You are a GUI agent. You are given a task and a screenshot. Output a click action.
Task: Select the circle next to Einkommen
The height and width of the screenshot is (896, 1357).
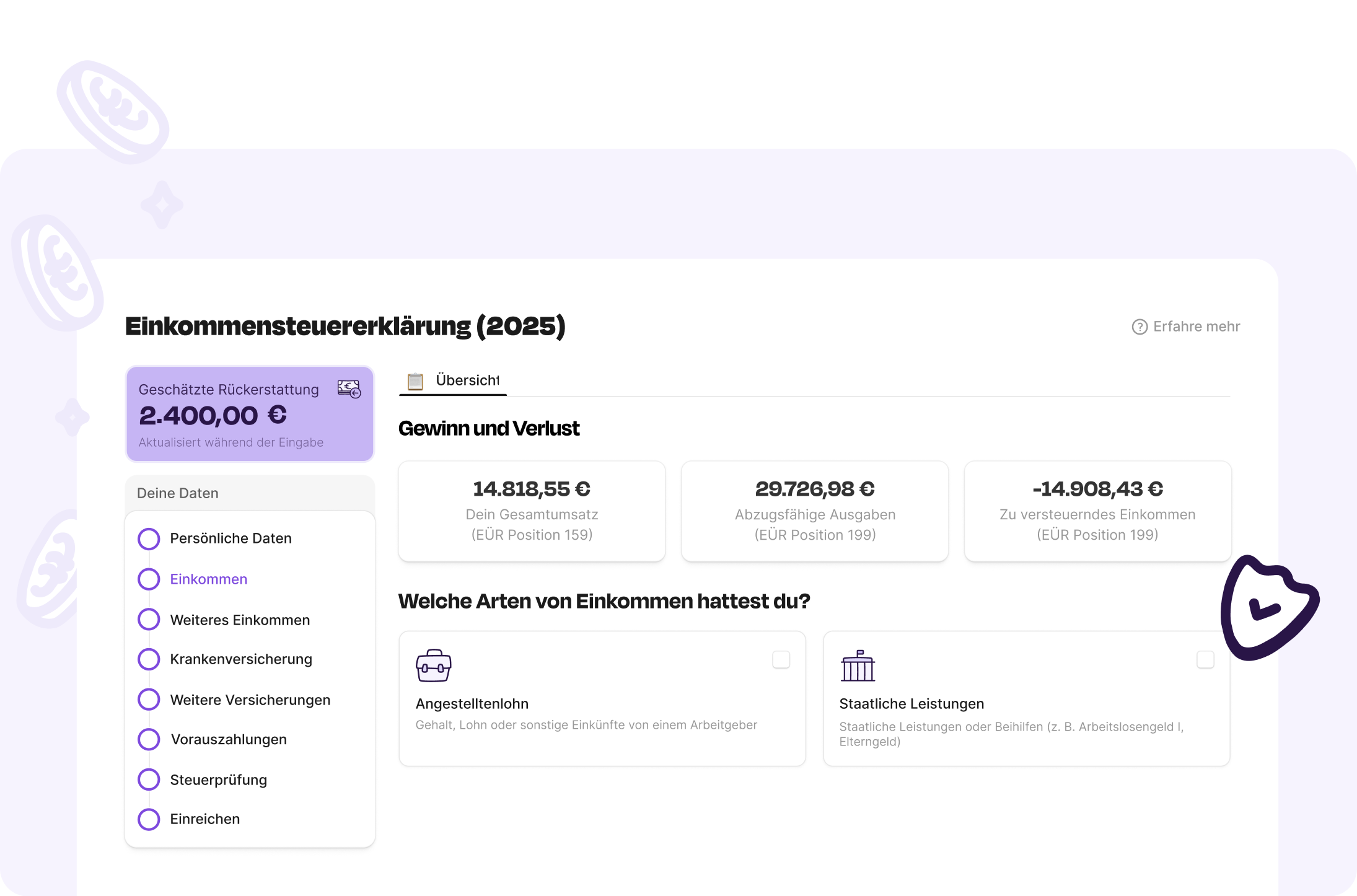click(149, 579)
